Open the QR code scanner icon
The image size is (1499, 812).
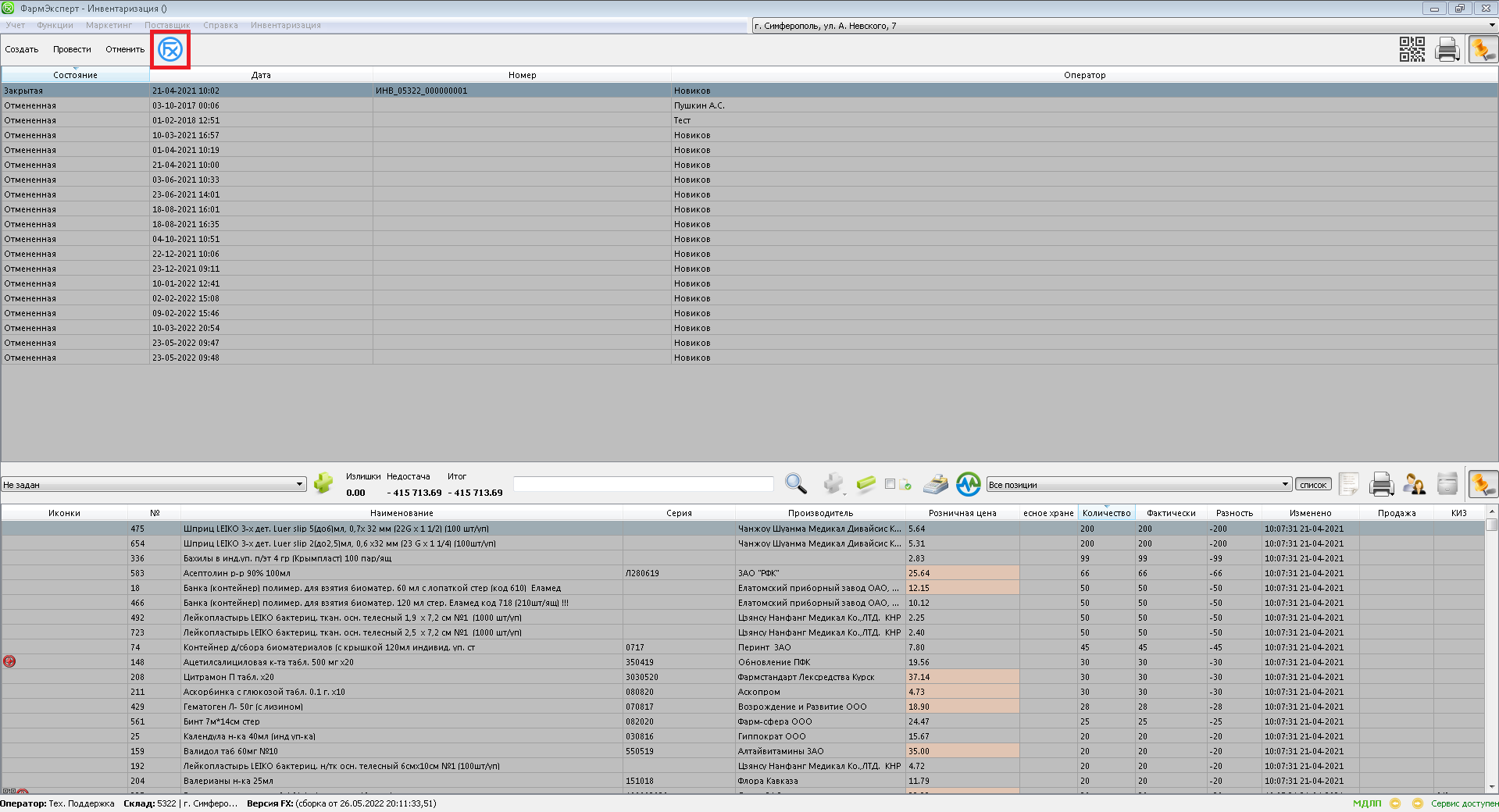1412,49
